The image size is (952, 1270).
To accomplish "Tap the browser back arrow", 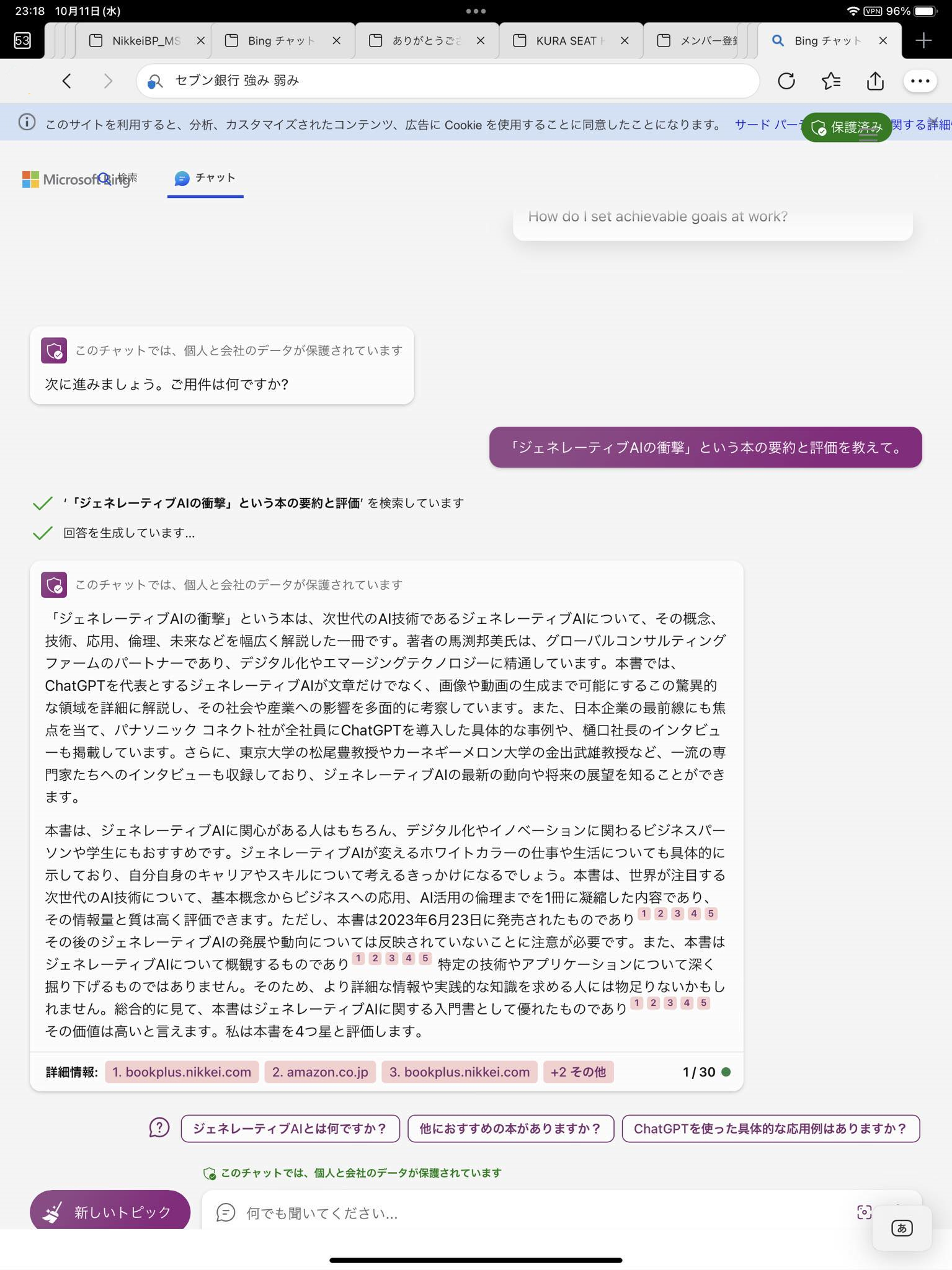I will click(67, 81).
